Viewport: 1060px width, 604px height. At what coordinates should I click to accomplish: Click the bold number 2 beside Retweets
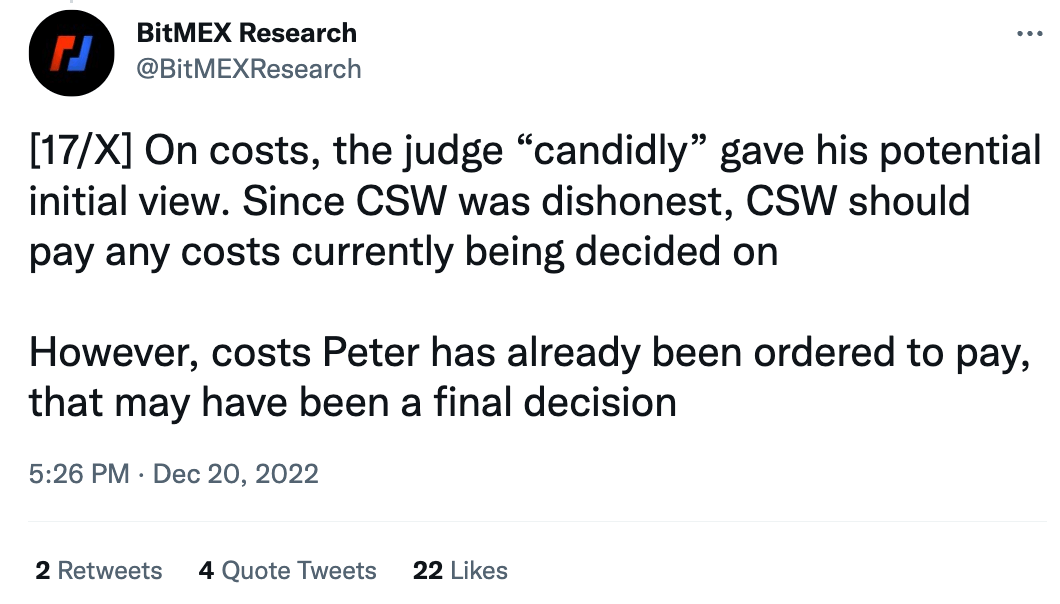click(43, 570)
